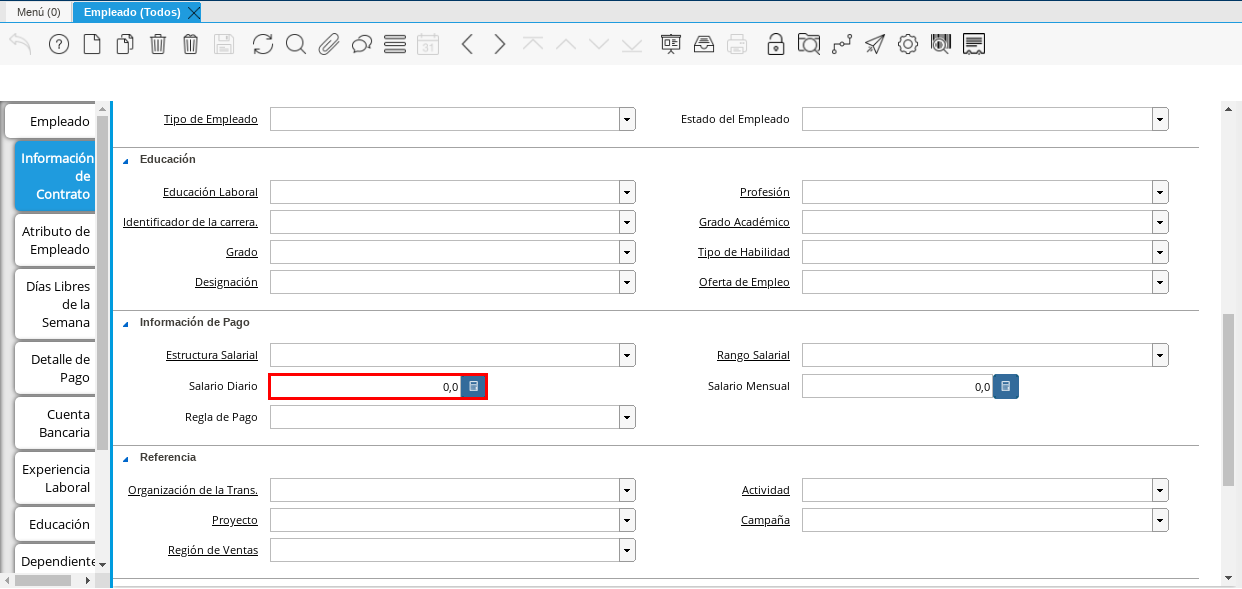Image resolution: width=1242 pixels, height=589 pixels.
Task: Open calculator for Salario Mensual
Action: tap(1006, 387)
